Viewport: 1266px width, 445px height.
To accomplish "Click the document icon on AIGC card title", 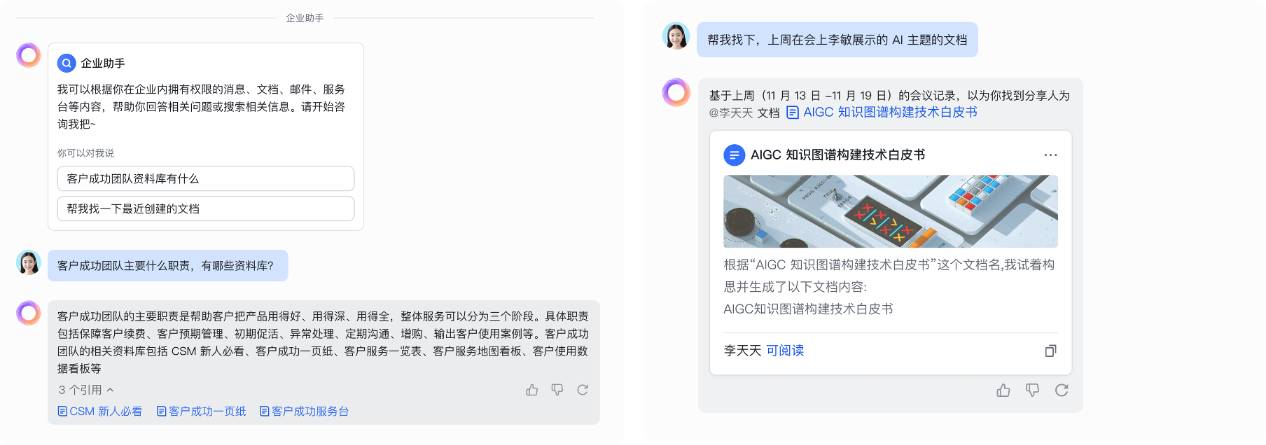I will tap(734, 155).
